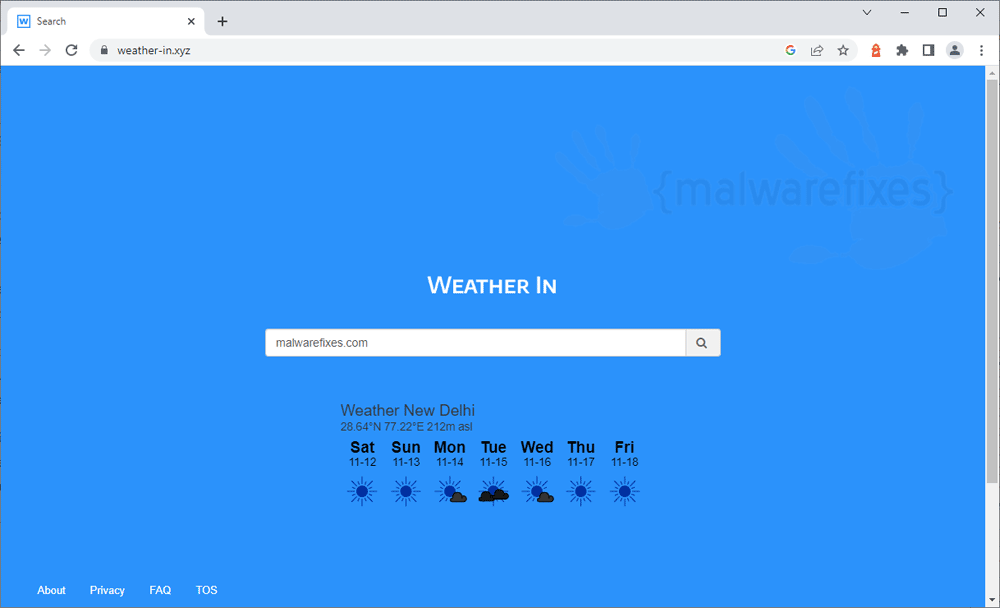Click Friday 11-18 sunny icon
The height and width of the screenshot is (608, 1000).
[x=624, y=491]
